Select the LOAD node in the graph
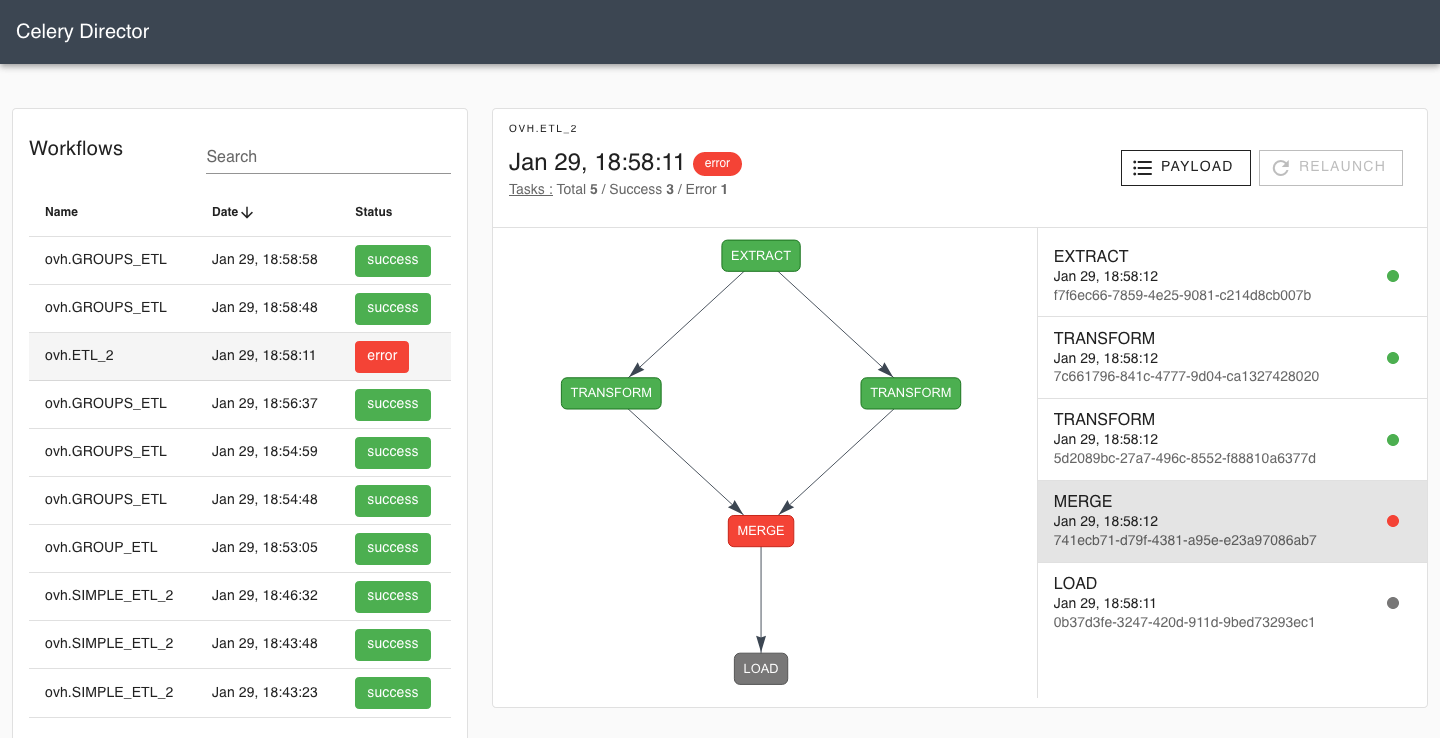1440x738 pixels. 761,668
